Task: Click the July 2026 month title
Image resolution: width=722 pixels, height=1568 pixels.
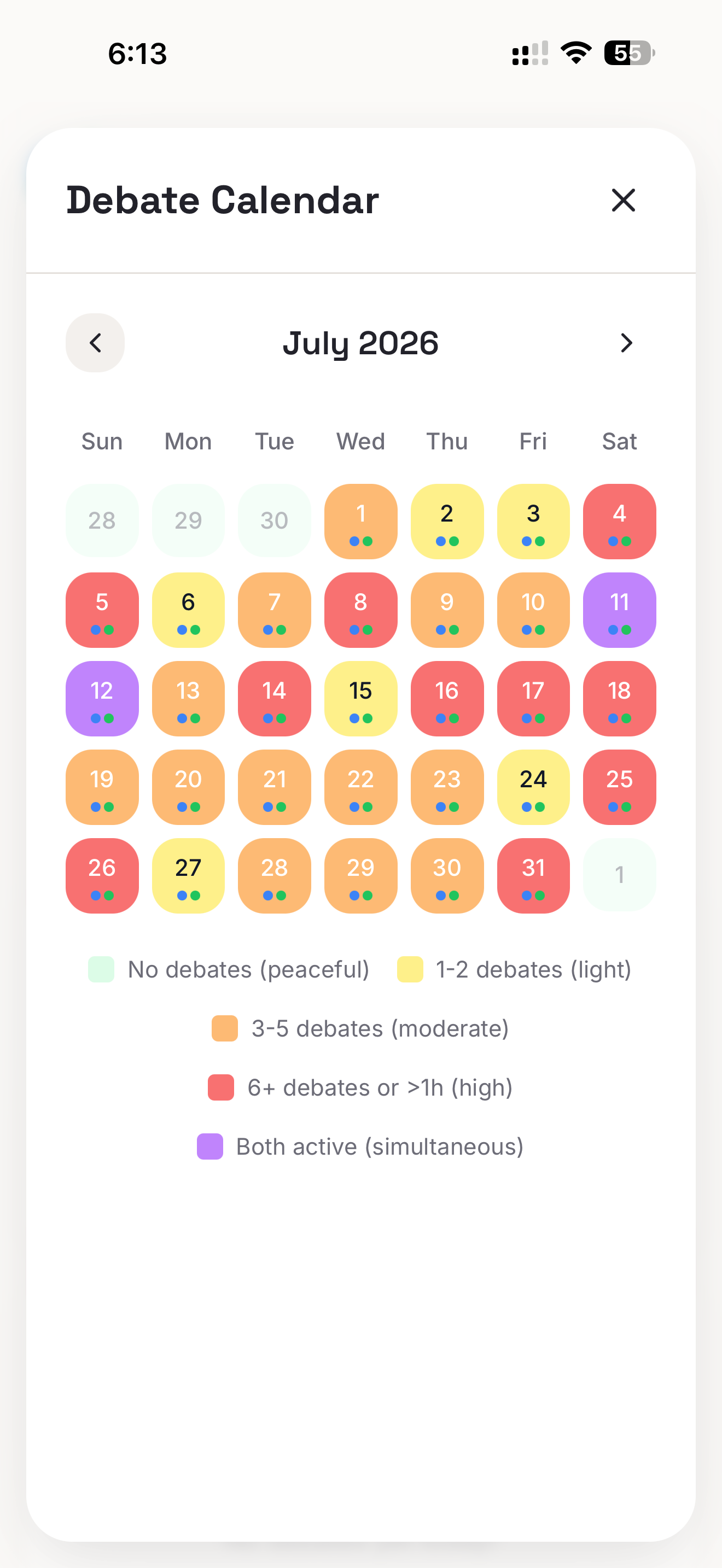Action: coord(360,343)
